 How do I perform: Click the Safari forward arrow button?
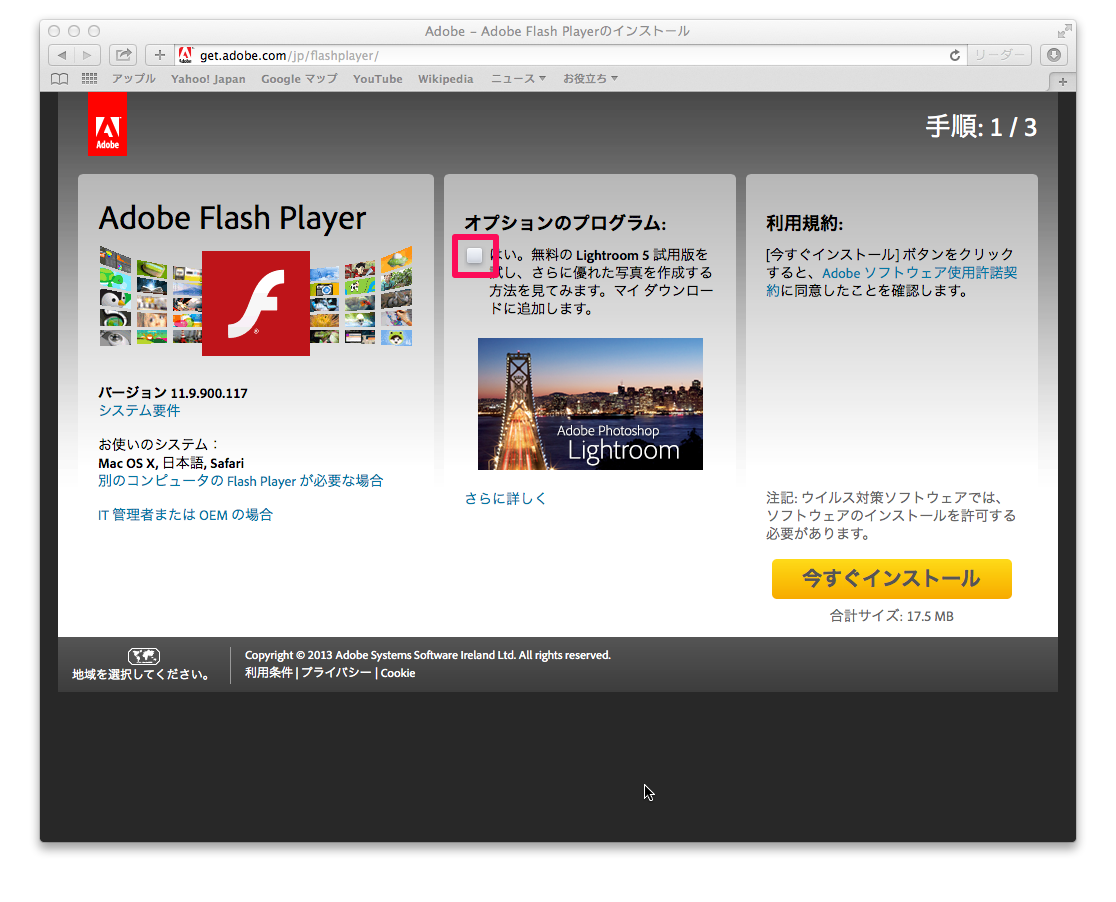coord(88,55)
